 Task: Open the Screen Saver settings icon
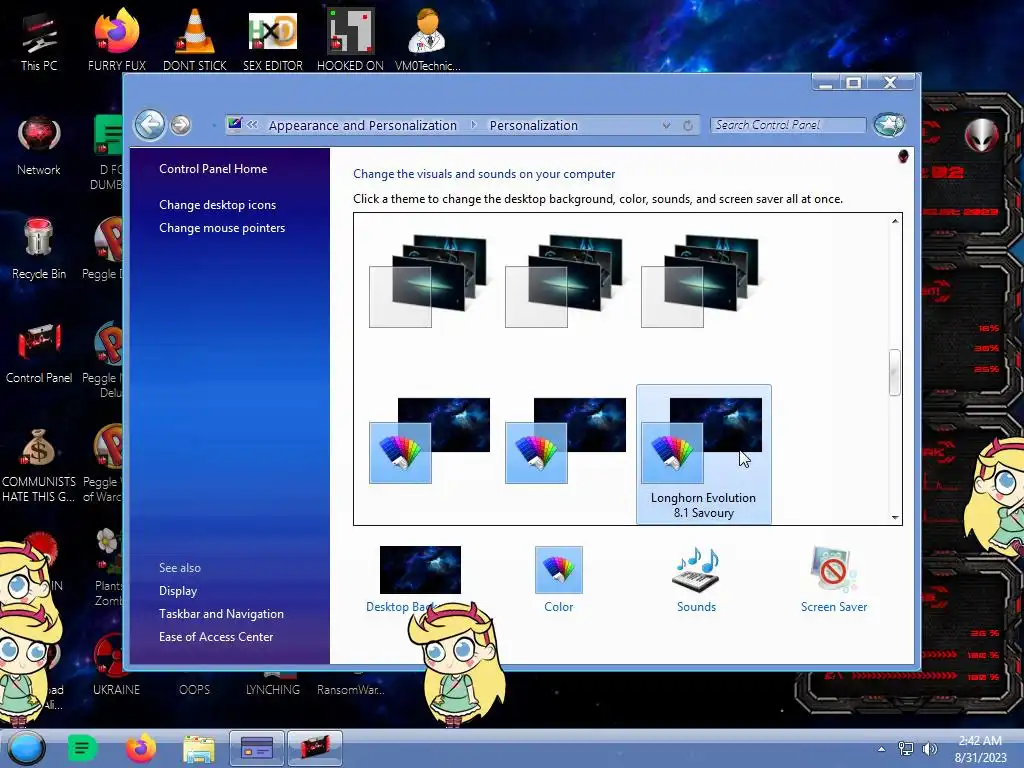pos(833,569)
